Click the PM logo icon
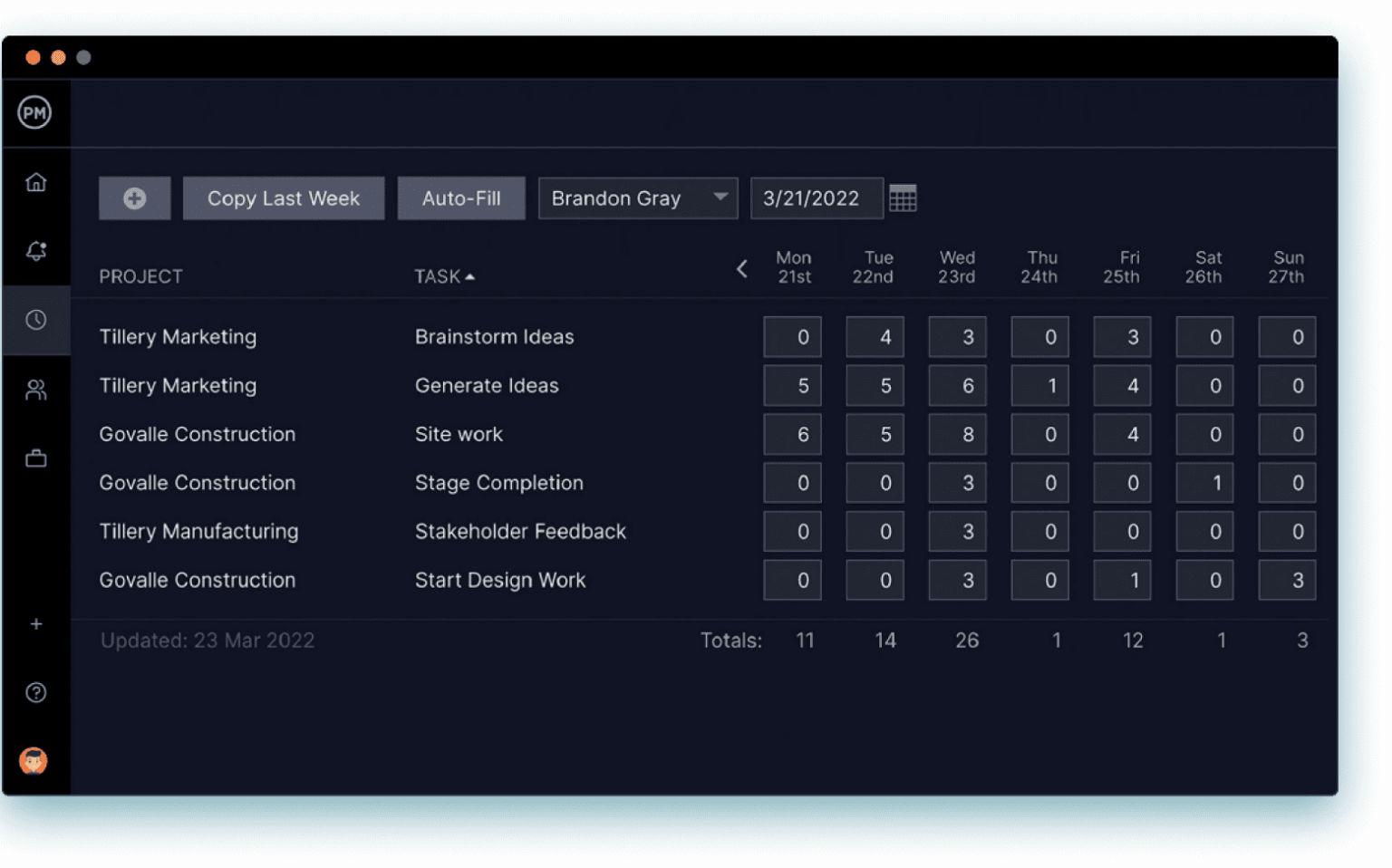This screenshot has width=1392, height=868. [x=34, y=113]
